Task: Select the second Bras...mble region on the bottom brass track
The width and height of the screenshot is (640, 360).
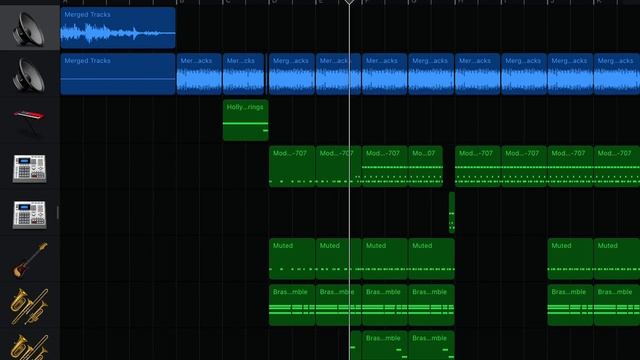Action: [x=431, y=345]
